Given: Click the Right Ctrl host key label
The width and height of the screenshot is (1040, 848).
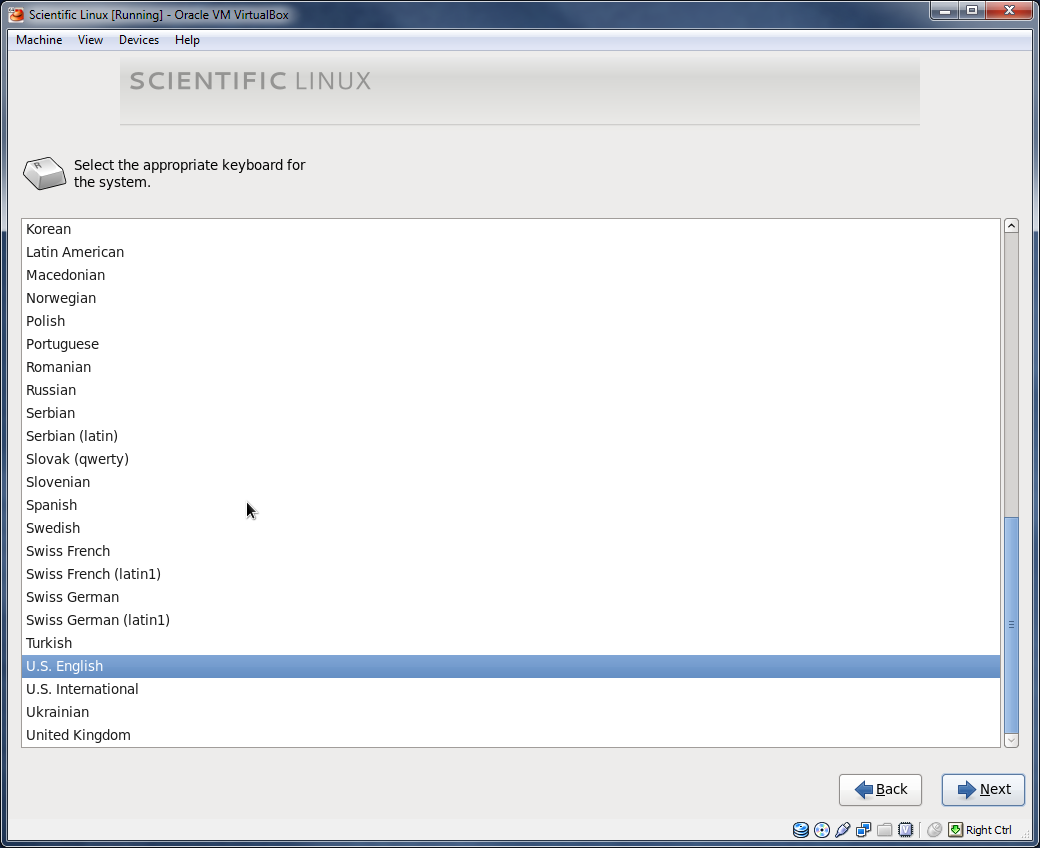Looking at the screenshot, I should (988, 830).
